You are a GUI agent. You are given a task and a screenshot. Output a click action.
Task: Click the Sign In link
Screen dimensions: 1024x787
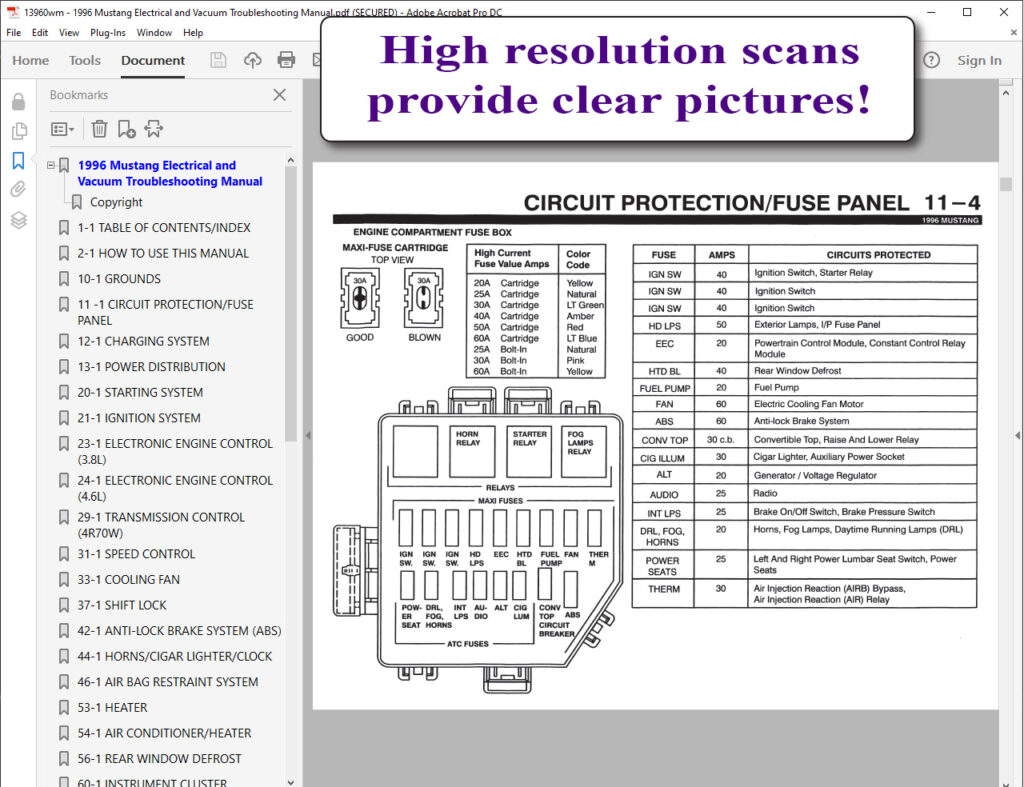click(979, 61)
